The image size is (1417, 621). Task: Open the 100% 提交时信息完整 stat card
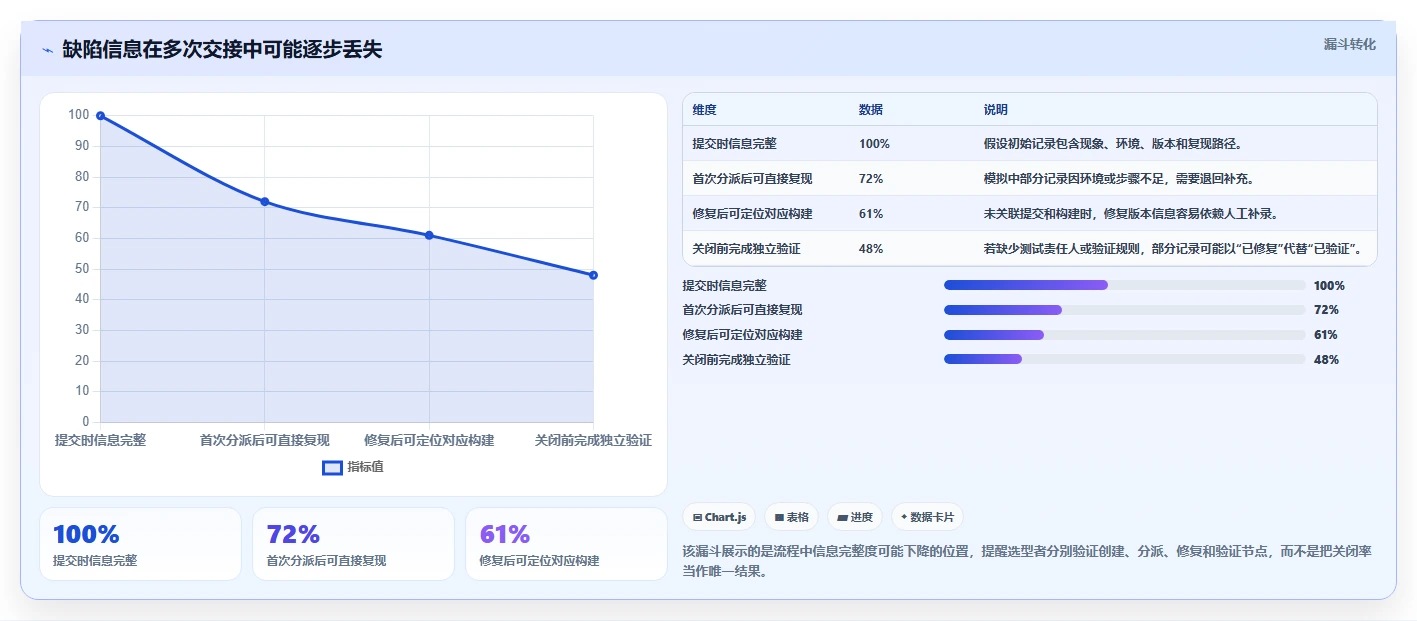pyautogui.click(x=140, y=544)
